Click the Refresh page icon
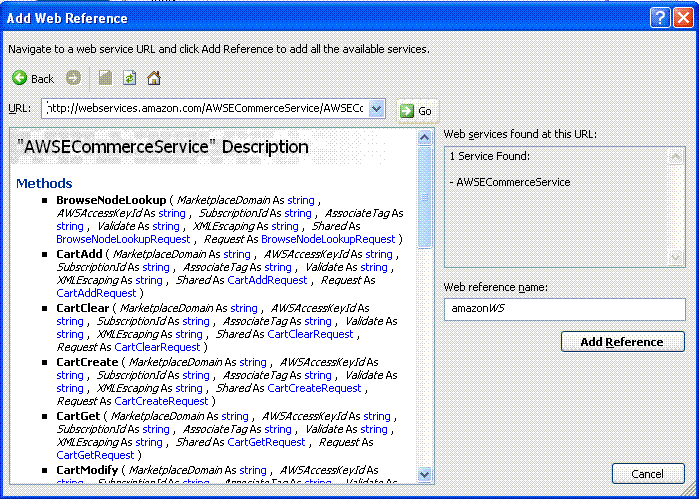Viewport: 699px width, 499px height. coord(129,78)
